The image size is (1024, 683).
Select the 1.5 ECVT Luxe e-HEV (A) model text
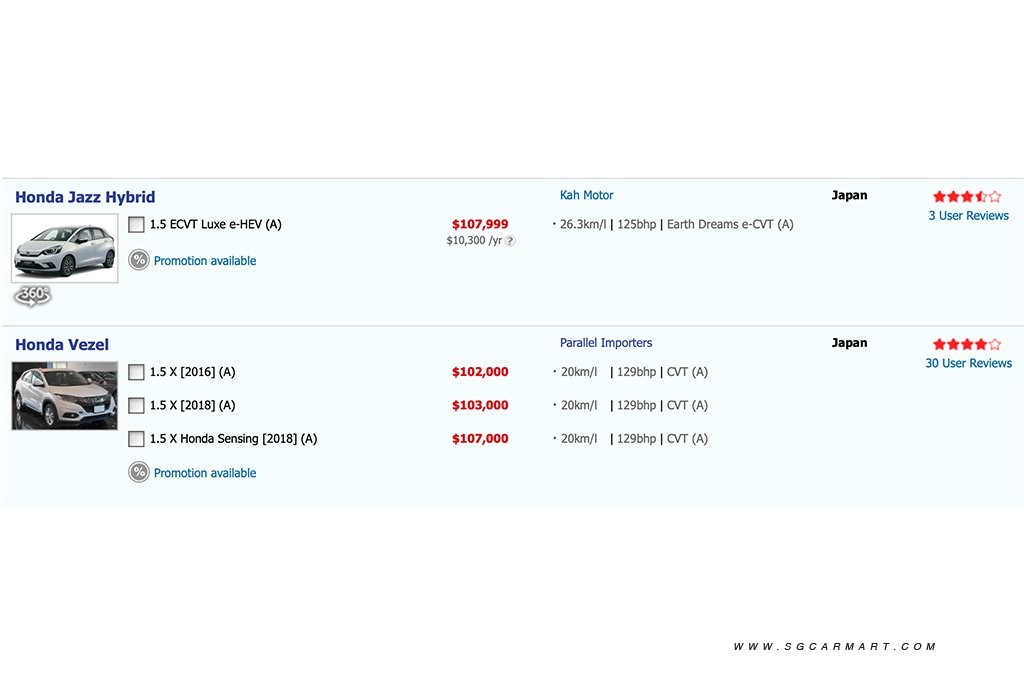click(x=216, y=224)
